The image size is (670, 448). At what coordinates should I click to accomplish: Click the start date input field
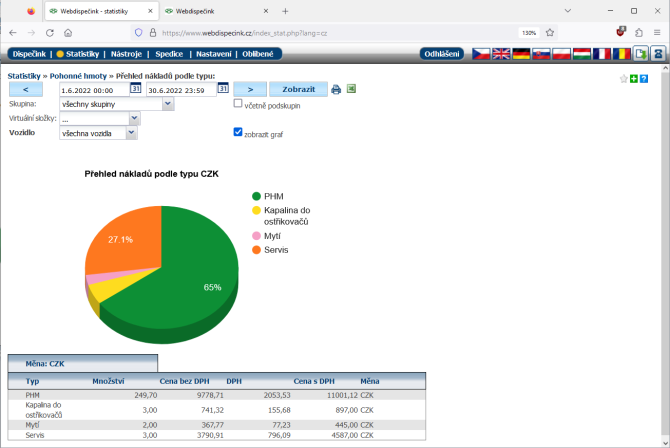pos(94,90)
